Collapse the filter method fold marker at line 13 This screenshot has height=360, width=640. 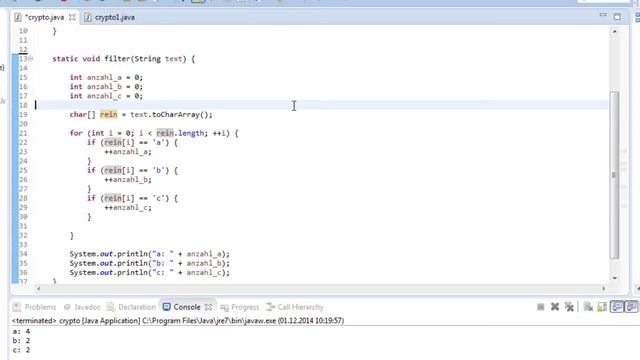click(31, 59)
